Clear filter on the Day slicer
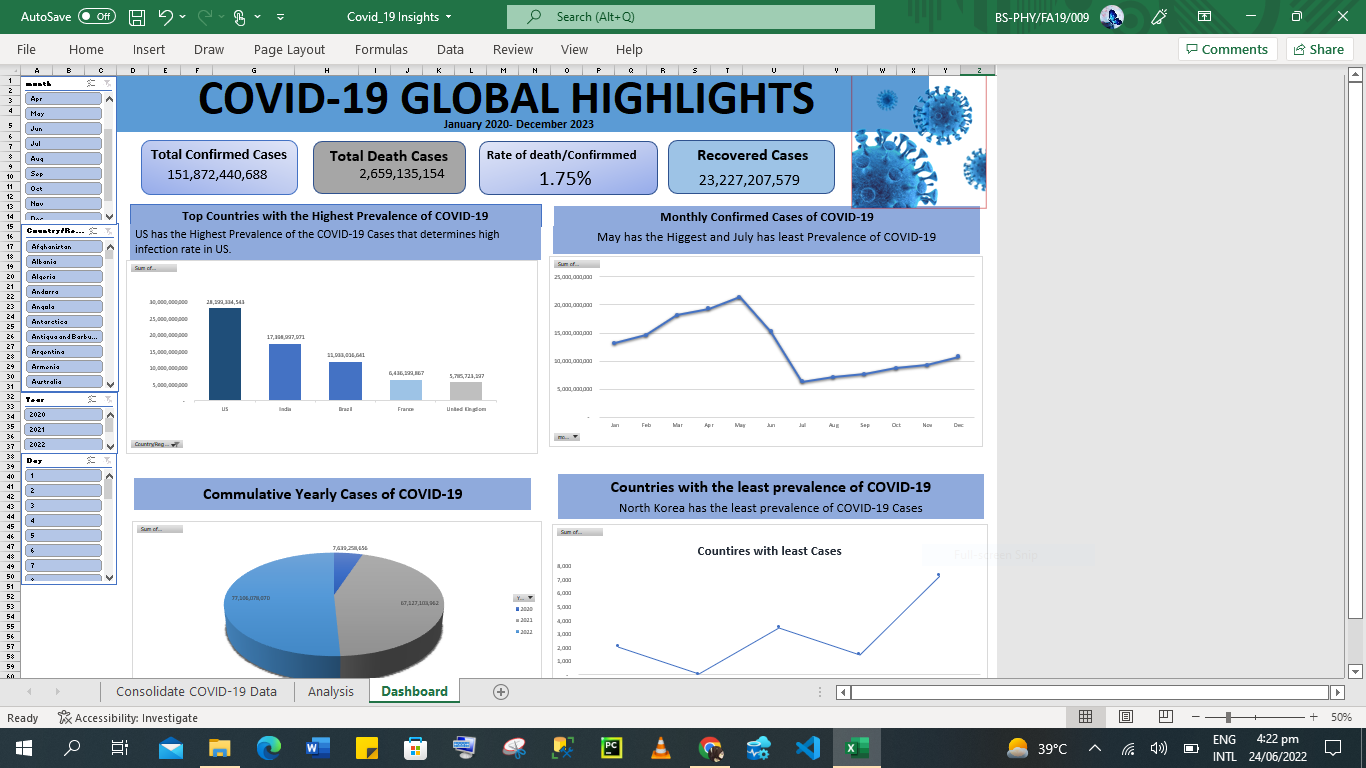 [x=107, y=460]
